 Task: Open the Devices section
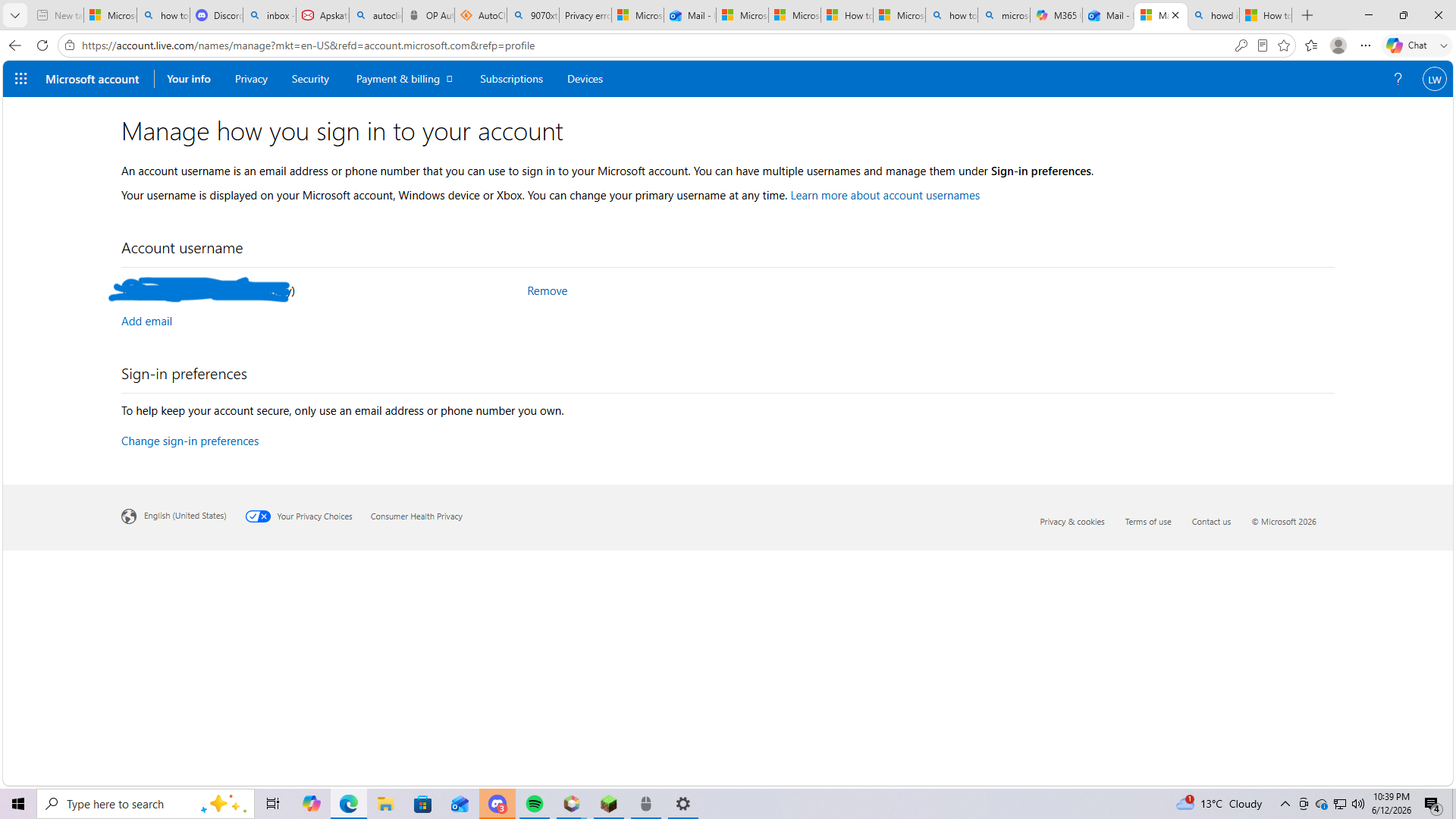click(x=585, y=79)
